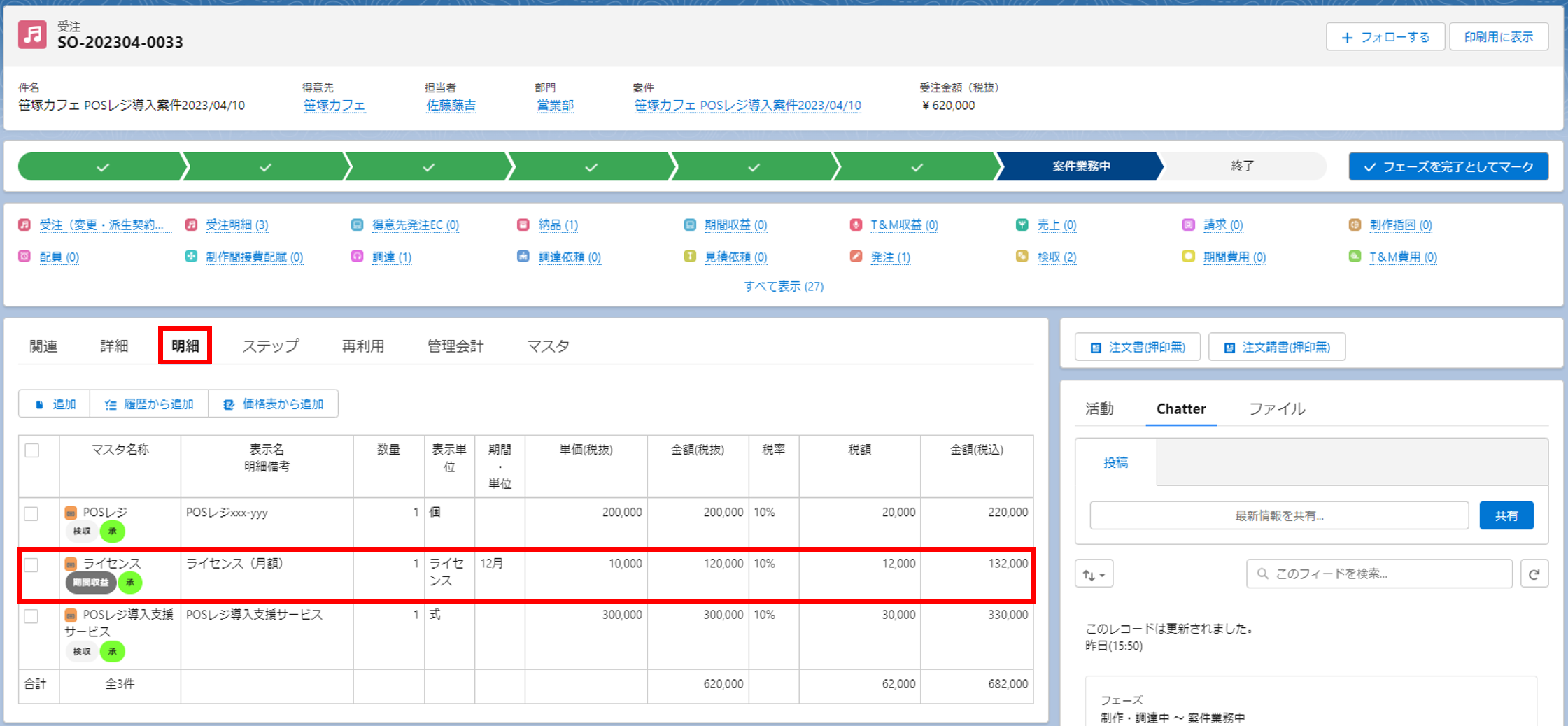Switch to the 活動 tab

1099,409
